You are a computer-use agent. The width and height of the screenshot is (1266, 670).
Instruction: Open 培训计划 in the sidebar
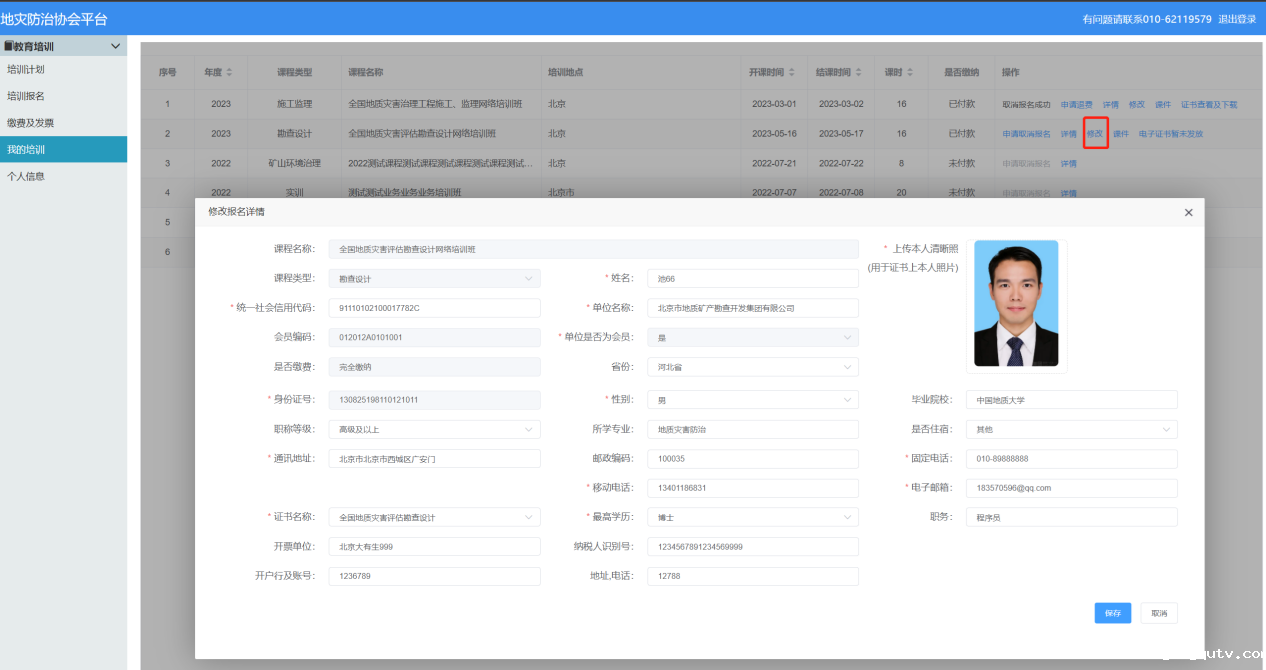26,70
